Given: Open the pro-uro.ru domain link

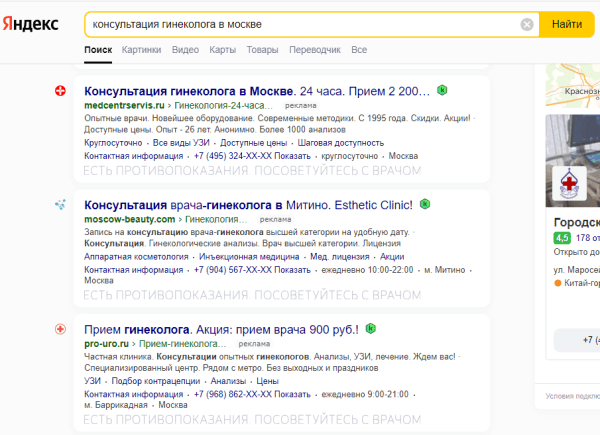Looking at the screenshot, I should 106,344.
